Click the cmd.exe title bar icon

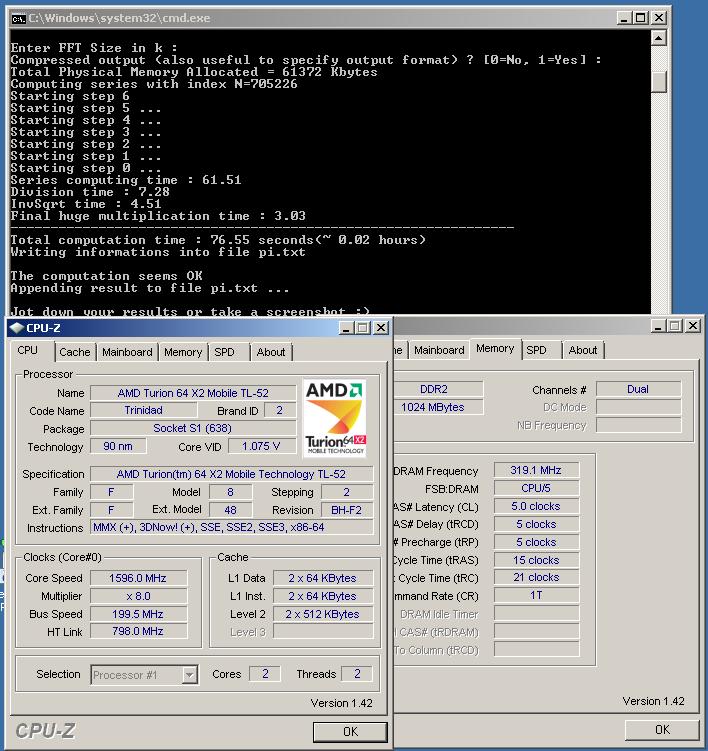pyautogui.click(x=19, y=18)
